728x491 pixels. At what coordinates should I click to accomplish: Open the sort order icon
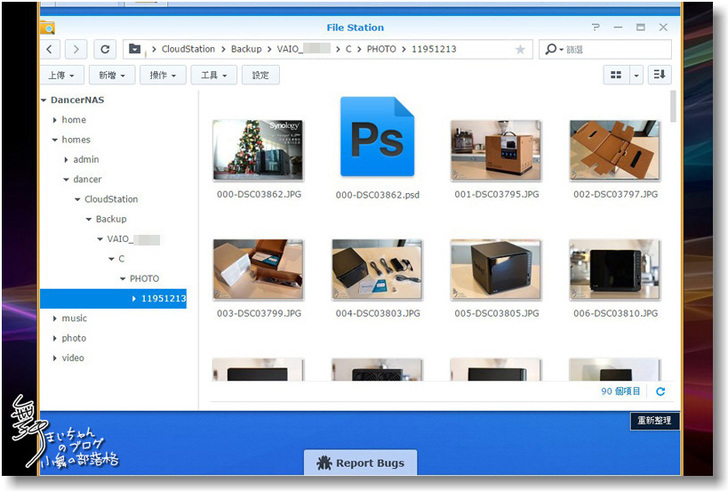[x=659, y=75]
